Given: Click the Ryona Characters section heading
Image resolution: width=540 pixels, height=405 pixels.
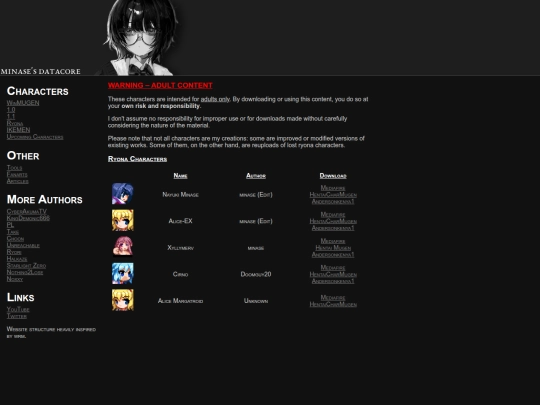Looking at the screenshot, I should (x=137, y=159).
